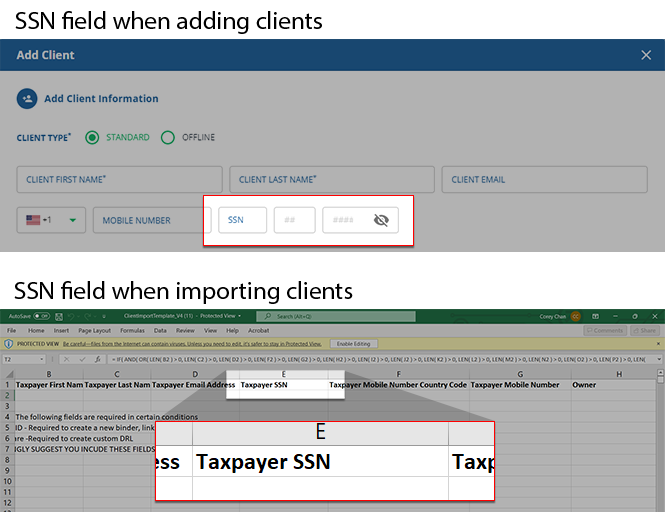Focus the Client Last Name field
This screenshot has width=665, height=512.
click(331, 180)
